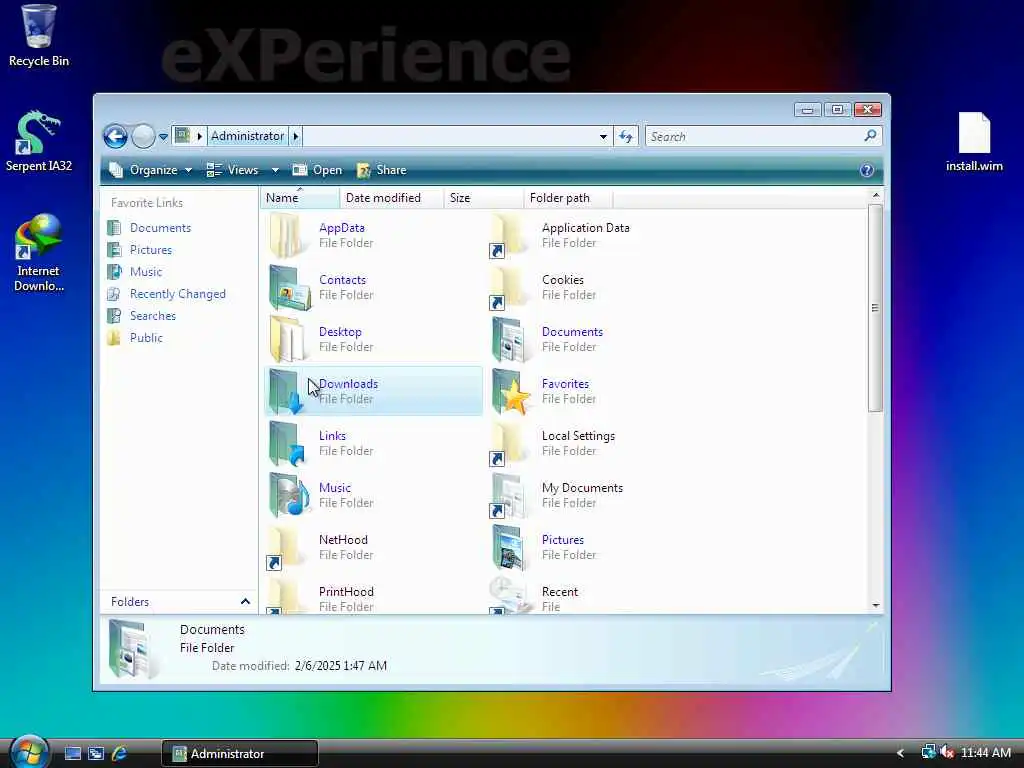Viewport: 1024px width, 768px height.
Task: Click Open in the toolbar
Action: point(317,170)
